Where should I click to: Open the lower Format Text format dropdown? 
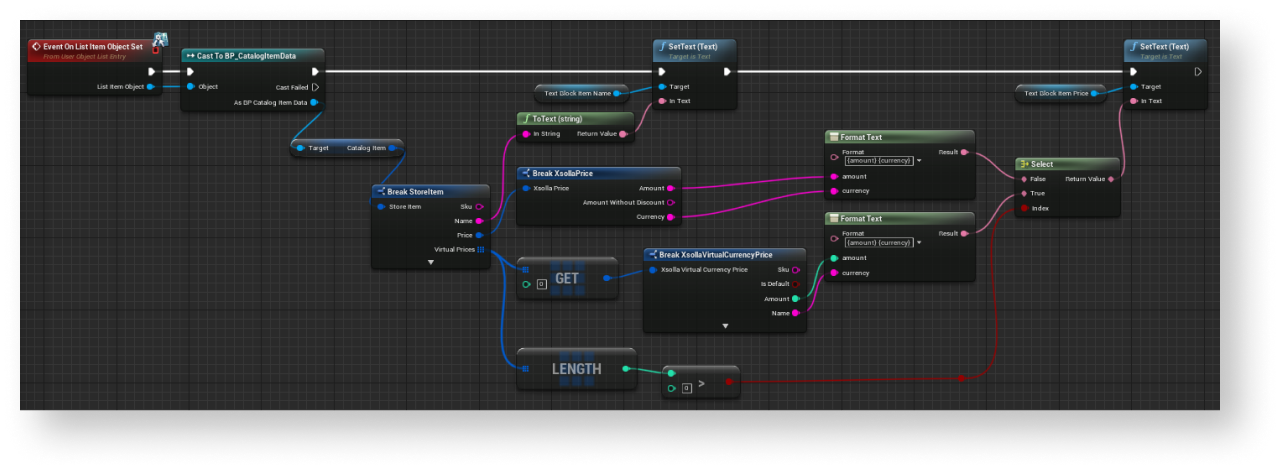click(x=919, y=242)
